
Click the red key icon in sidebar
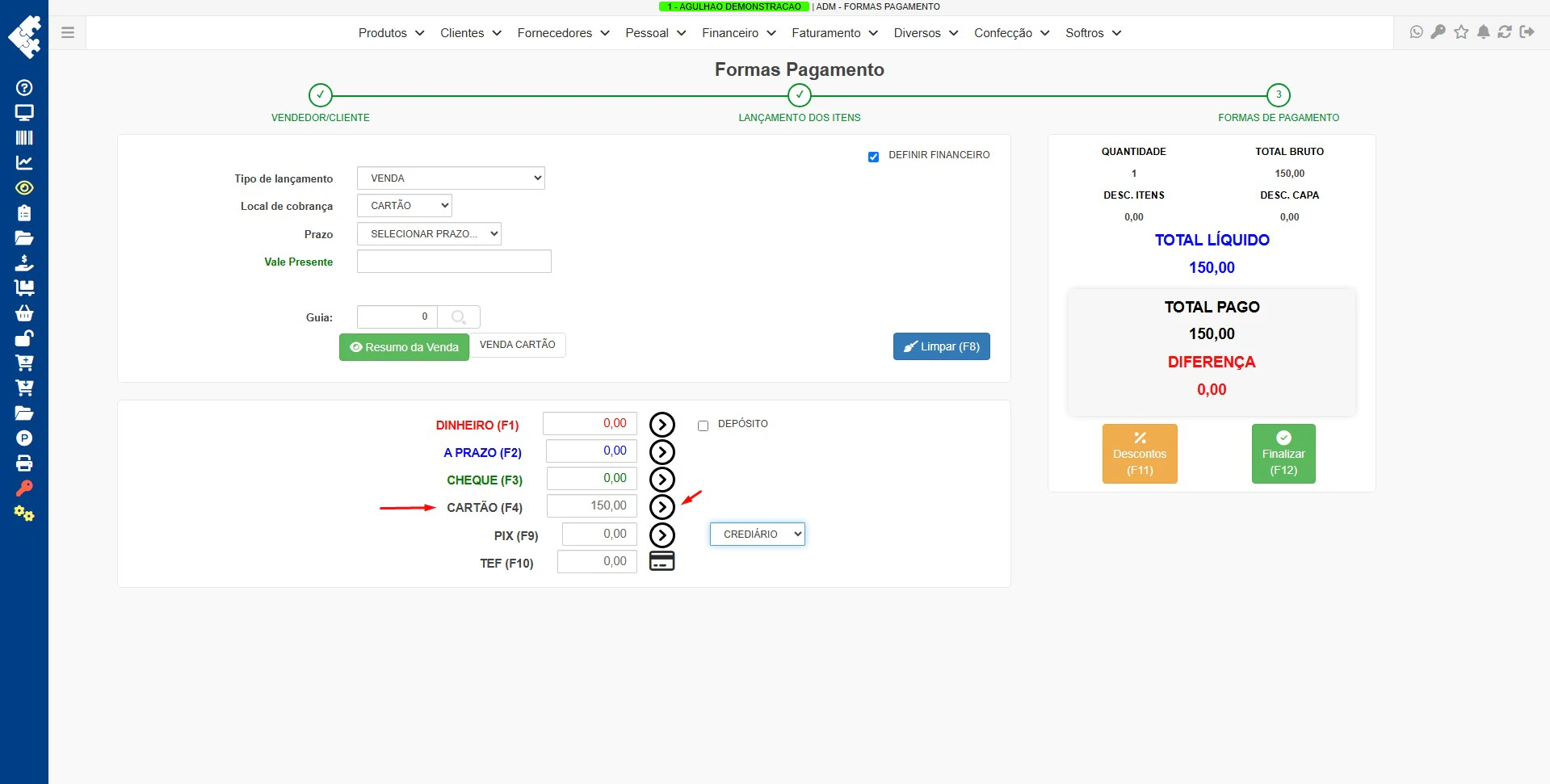coord(24,488)
